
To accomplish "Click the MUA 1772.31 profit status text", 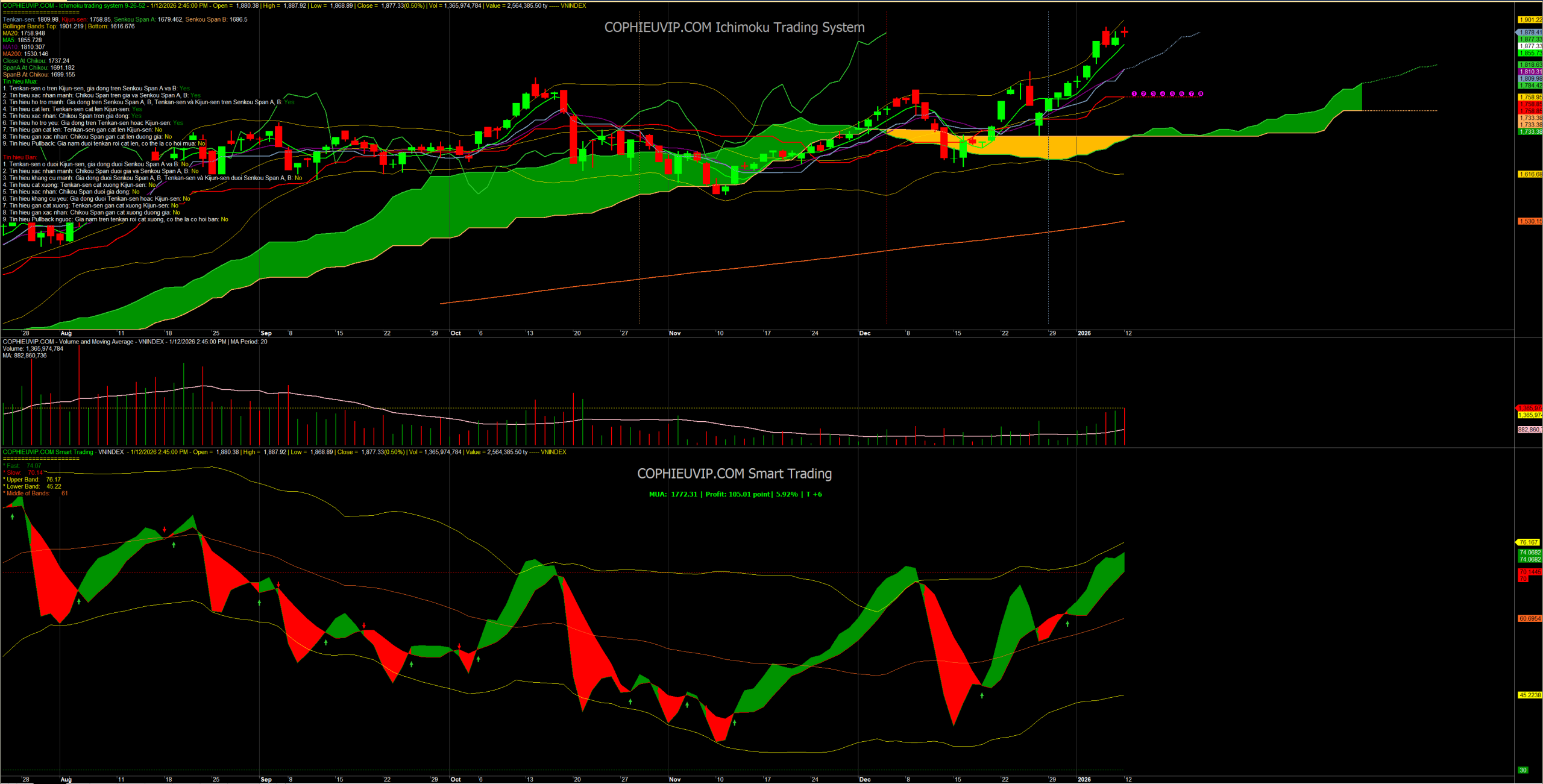I will point(735,494).
